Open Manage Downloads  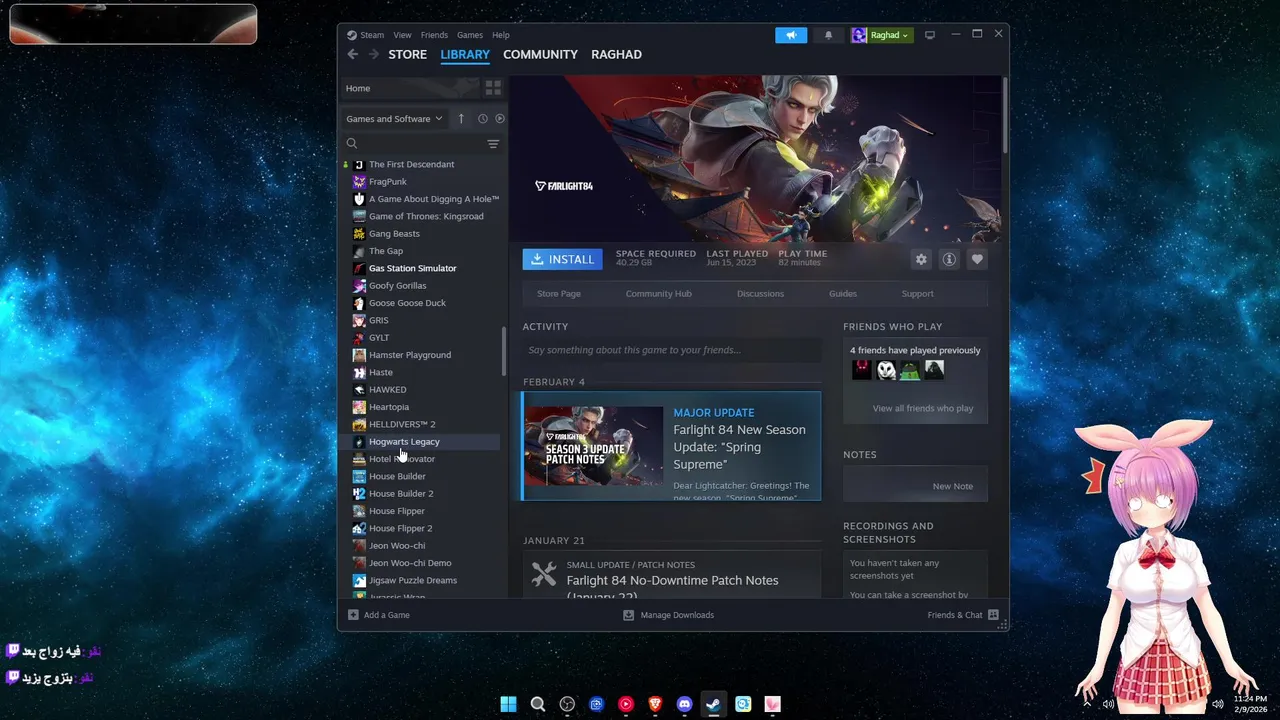tap(668, 615)
